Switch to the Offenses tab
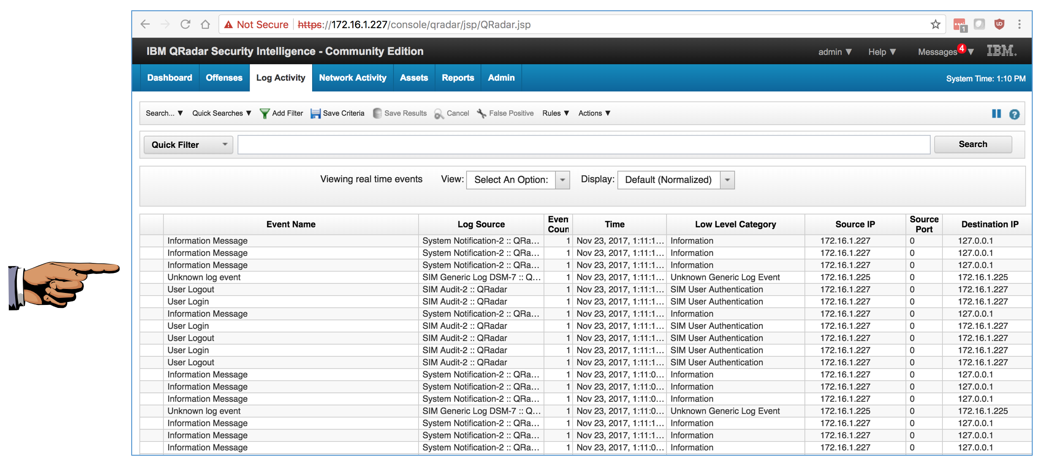1041x466 pixels. [224, 78]
